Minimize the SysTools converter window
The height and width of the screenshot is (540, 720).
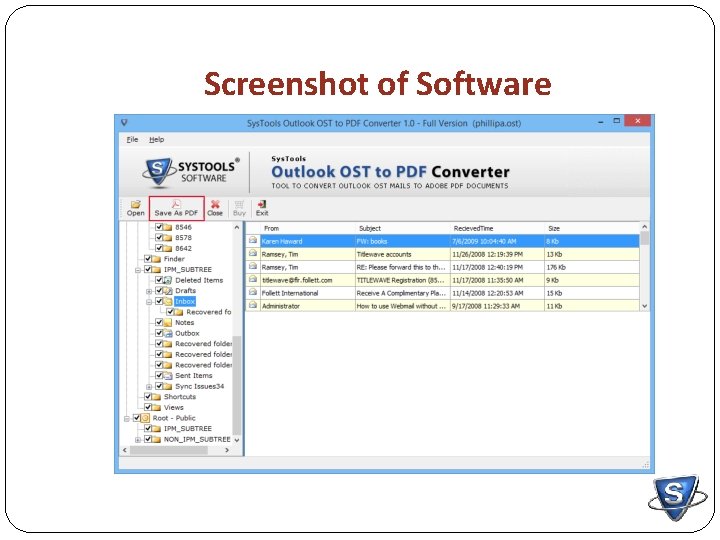pyautogui.click(x=601, y=122)
